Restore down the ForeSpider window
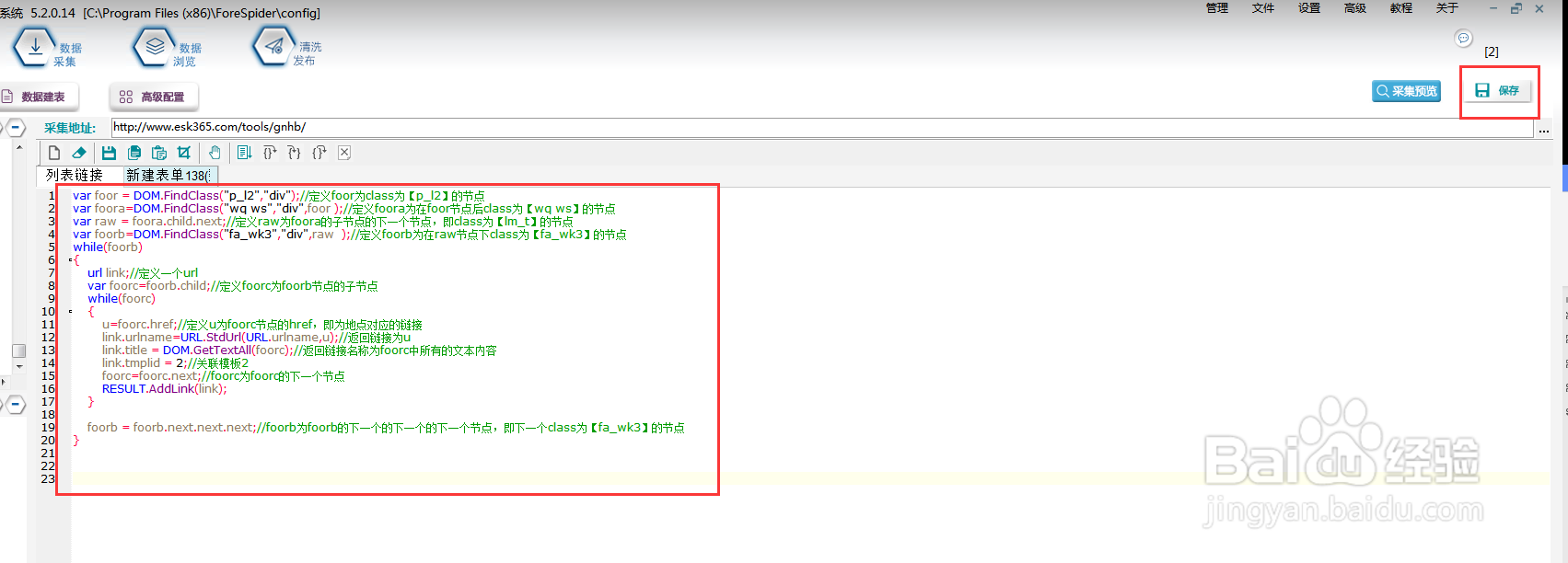1568x563 pixels. 1516,8
